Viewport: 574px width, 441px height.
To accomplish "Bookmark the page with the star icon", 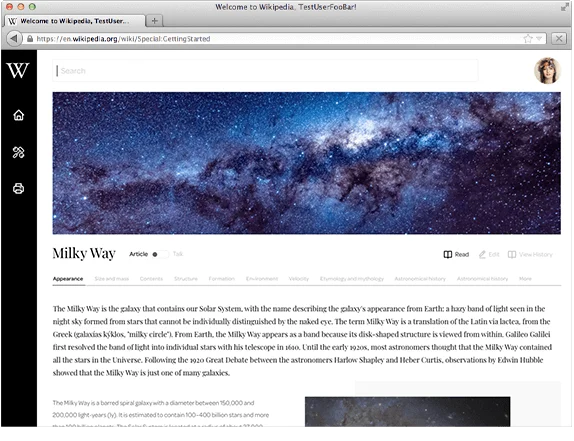I will coord(528,39).
